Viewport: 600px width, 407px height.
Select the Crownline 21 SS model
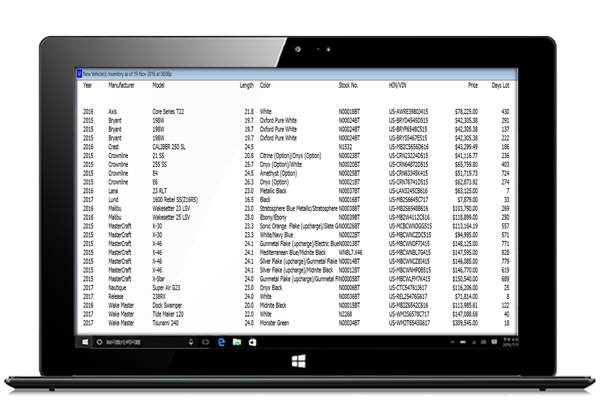pyautogui.click(x=158, y=156)
